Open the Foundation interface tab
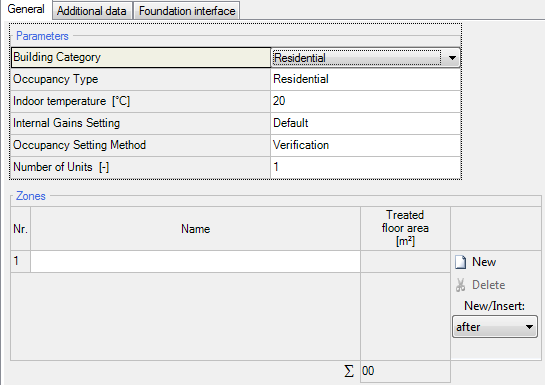This screenshot has height=385, width=545. click(187, 11)
